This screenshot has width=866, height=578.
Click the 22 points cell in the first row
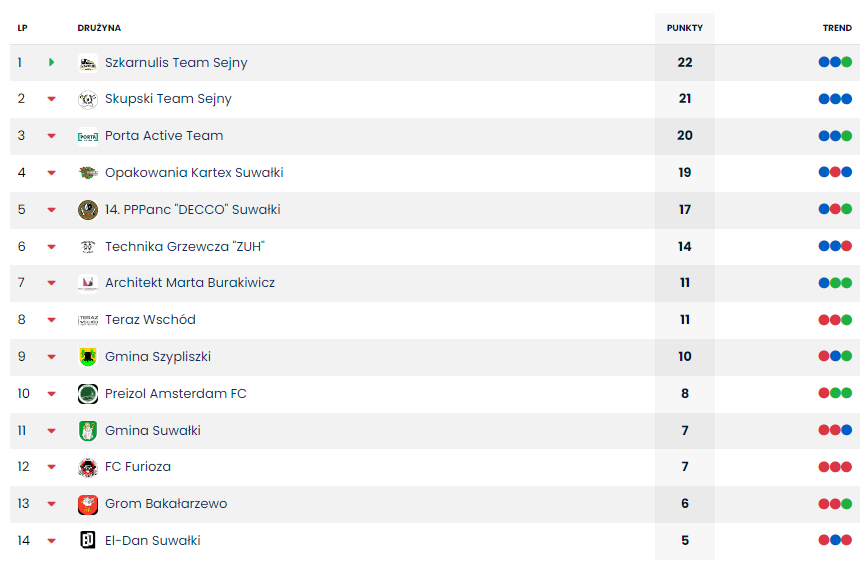pos(685,62)
